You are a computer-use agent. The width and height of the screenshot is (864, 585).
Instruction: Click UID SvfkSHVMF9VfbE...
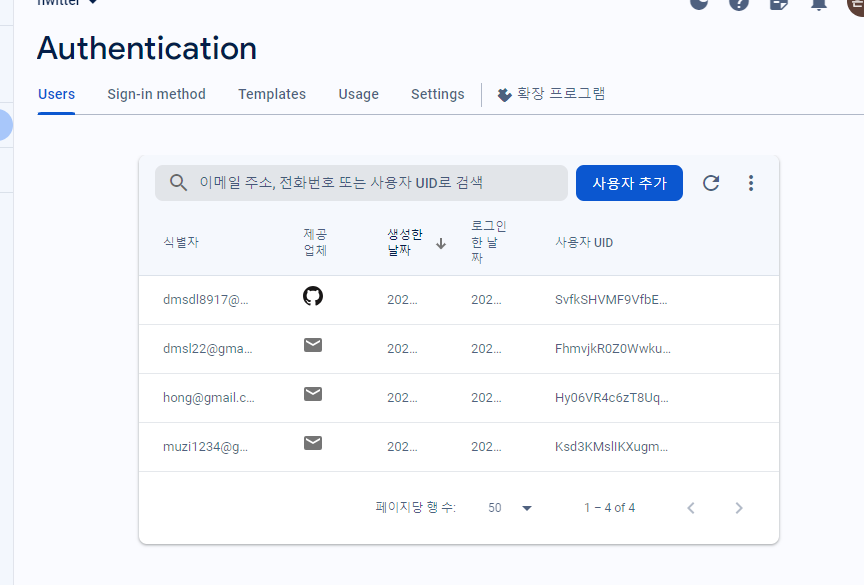(x=611, y=300)
